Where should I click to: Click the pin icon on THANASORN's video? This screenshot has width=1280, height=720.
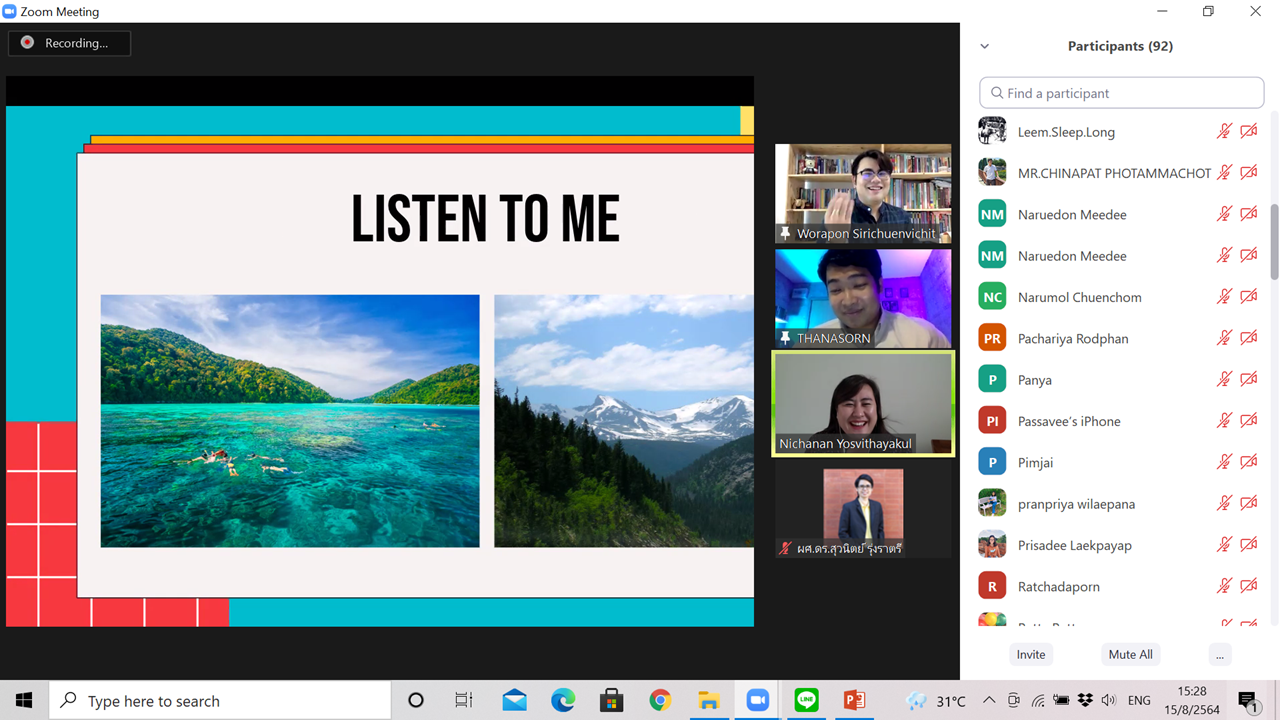tap(786, 338)
